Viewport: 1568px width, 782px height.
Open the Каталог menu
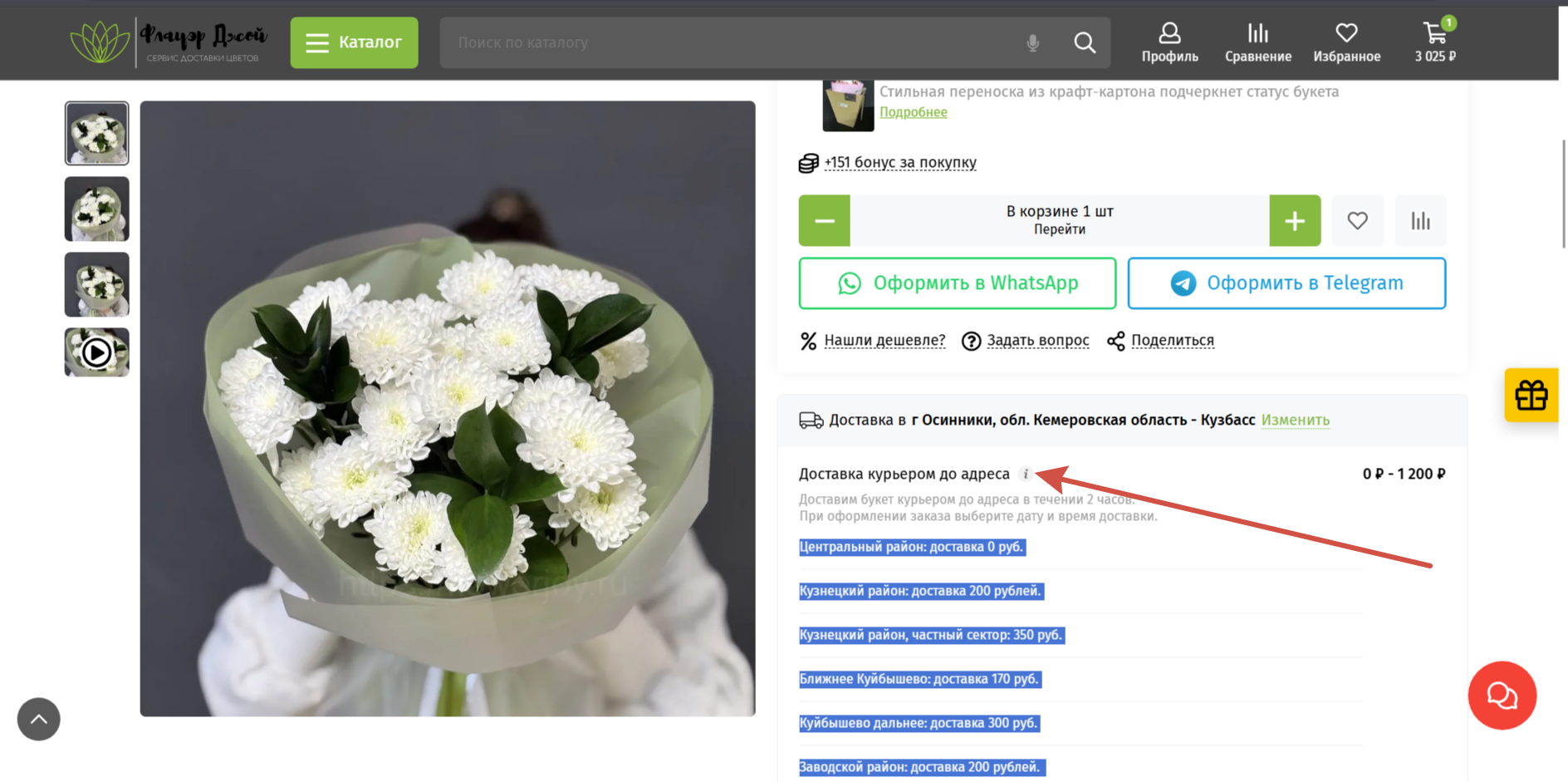click(x=354, y=42)
